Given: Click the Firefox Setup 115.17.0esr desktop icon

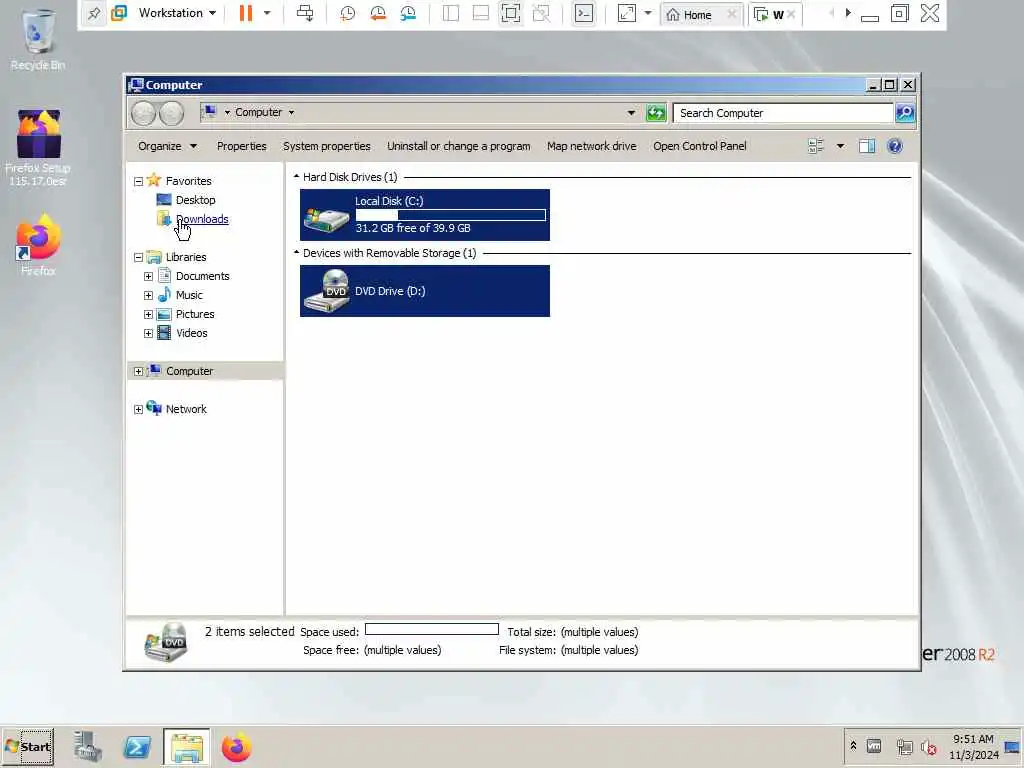Looking at the screenshot, I should click(38, 148).
